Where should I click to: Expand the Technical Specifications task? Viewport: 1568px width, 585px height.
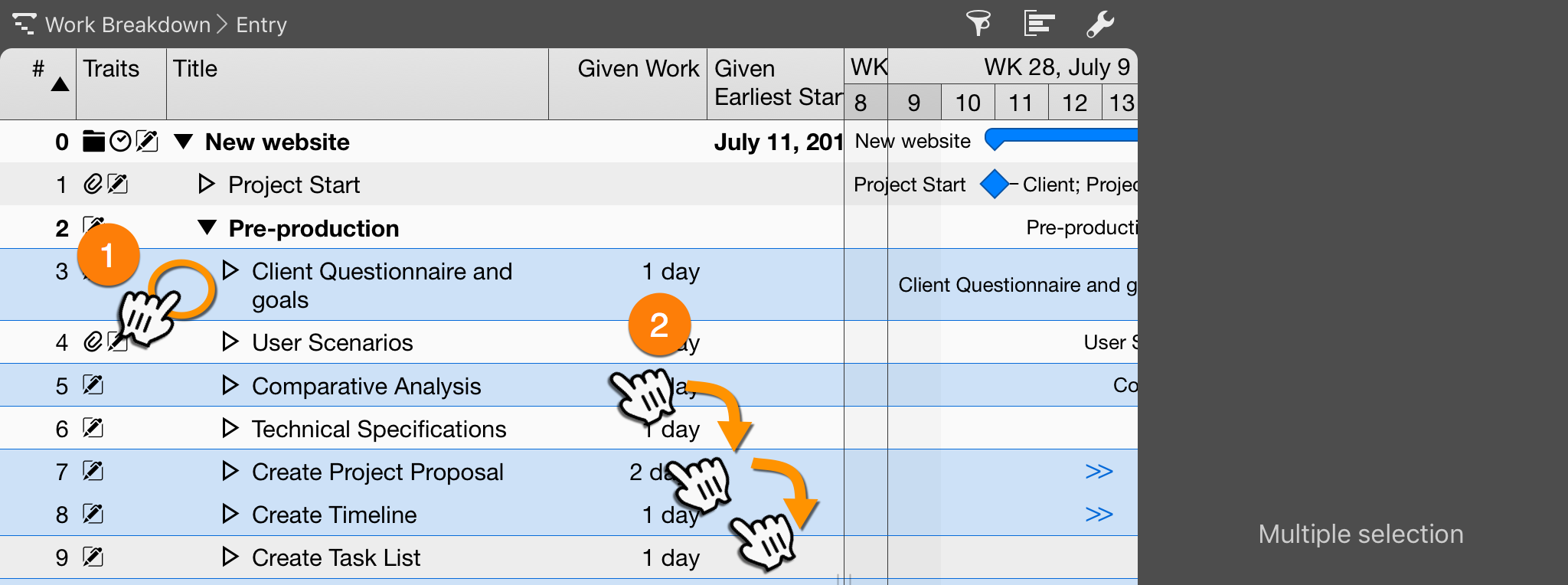coord(230,428)
